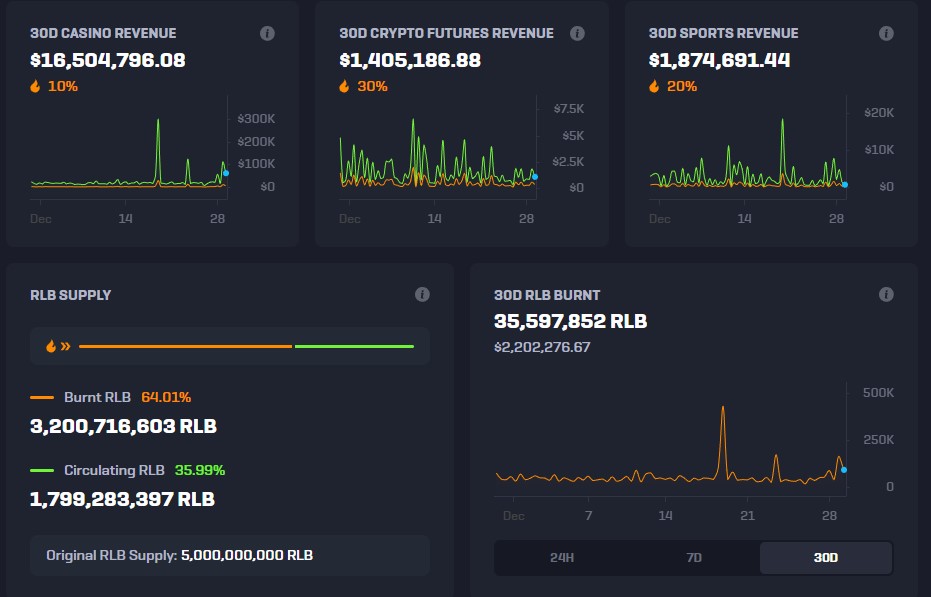Click flame icon beside 10% casino burn rate
Image resolution: width=931 pixels, height=597 pixels.
pos(36,86)
